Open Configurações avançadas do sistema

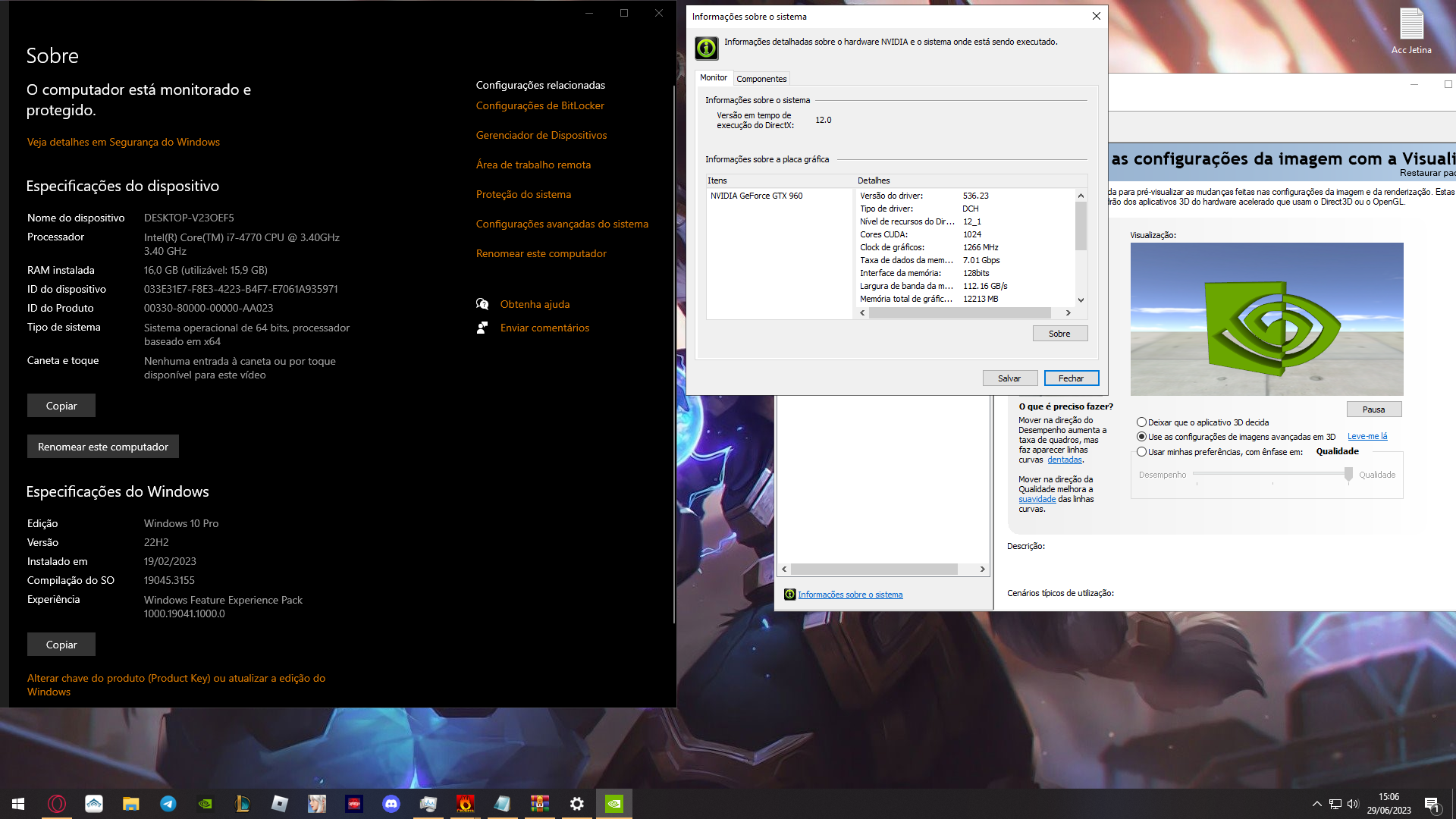click(562, 224)
